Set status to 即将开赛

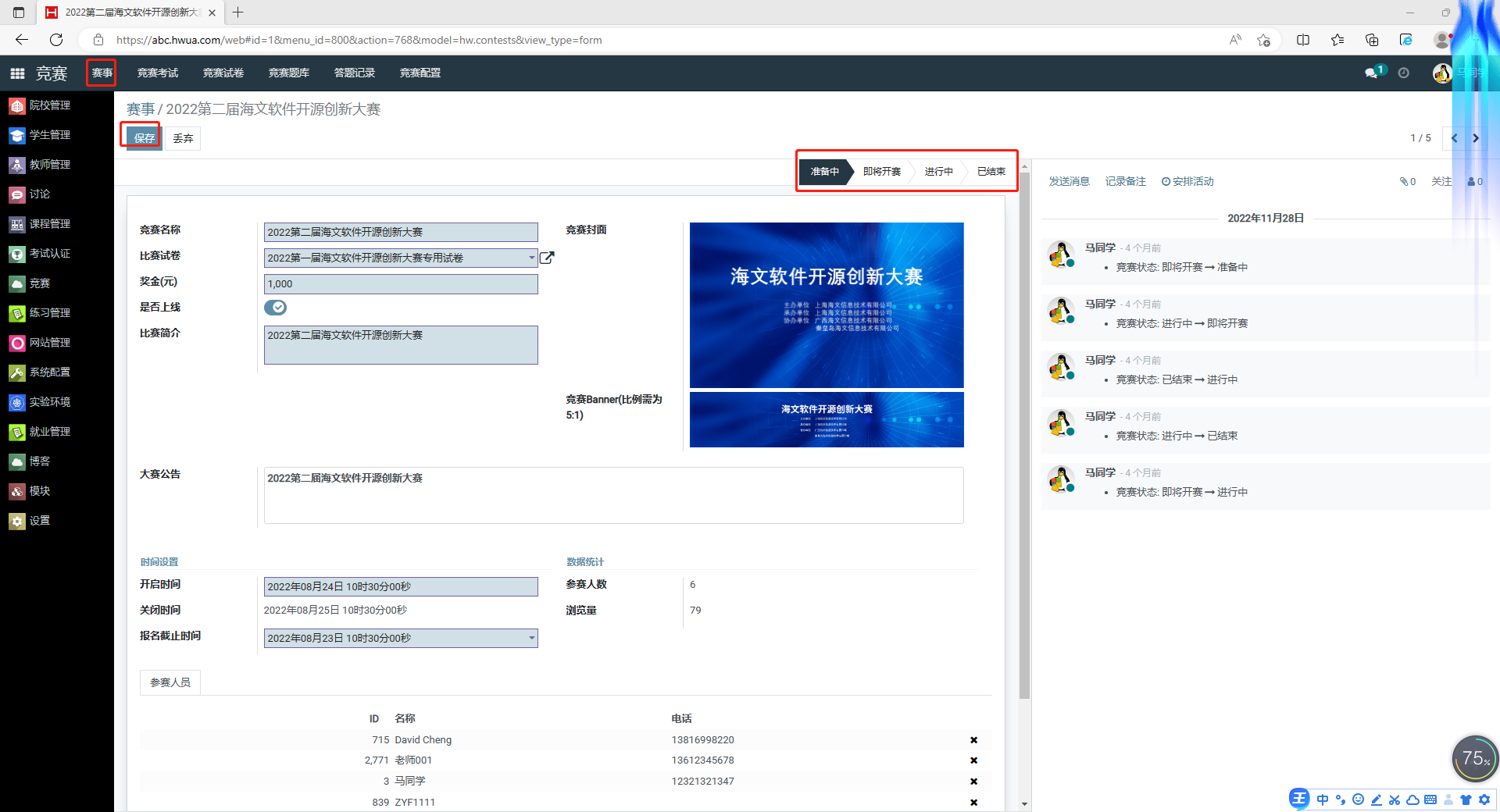882,172
